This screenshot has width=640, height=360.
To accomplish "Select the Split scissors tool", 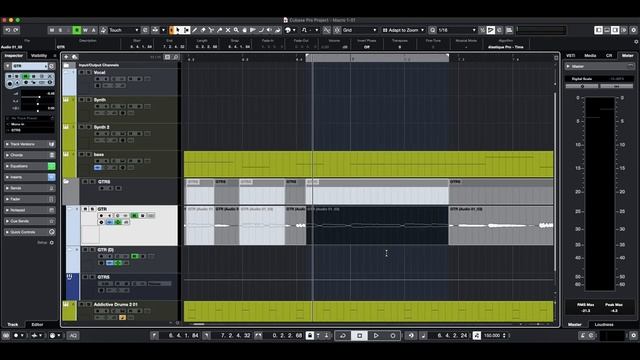I will point(211,30).
